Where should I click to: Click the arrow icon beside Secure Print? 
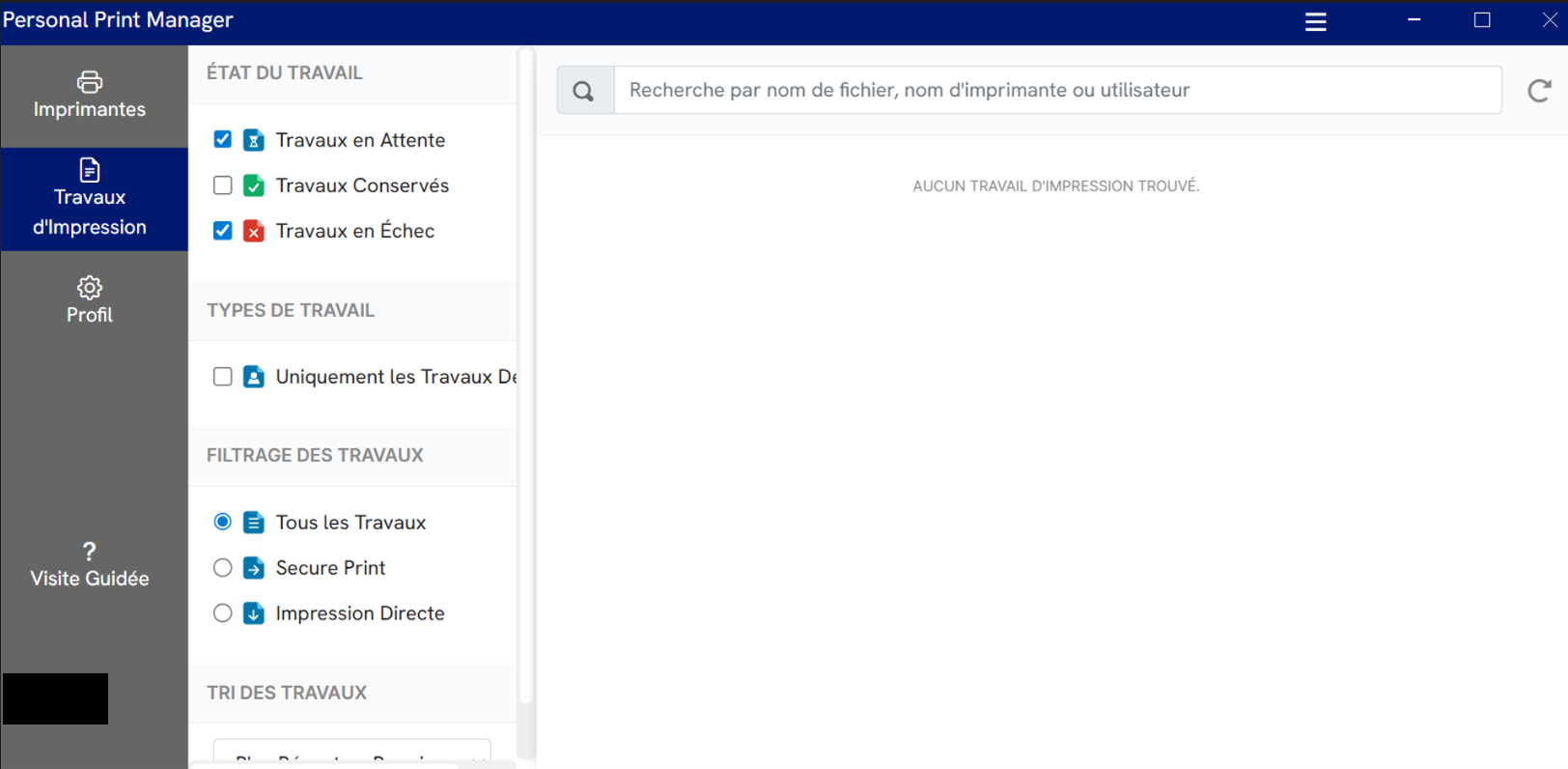click(x=254, y=568)
